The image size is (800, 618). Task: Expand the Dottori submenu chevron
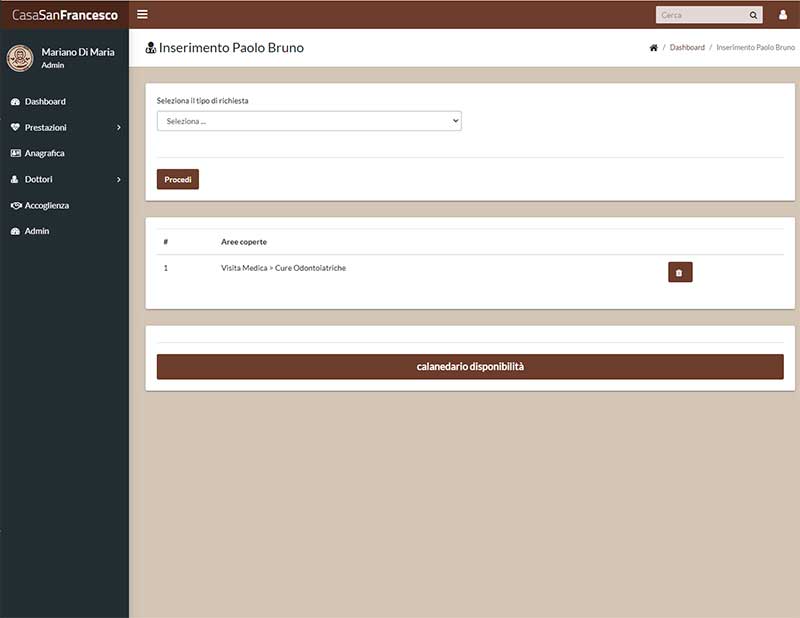pyautogui.click(x=119, y=180)
